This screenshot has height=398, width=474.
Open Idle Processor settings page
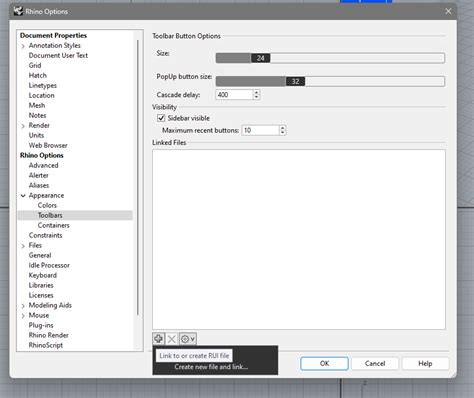pyautogui.click(x=49, y=265)
